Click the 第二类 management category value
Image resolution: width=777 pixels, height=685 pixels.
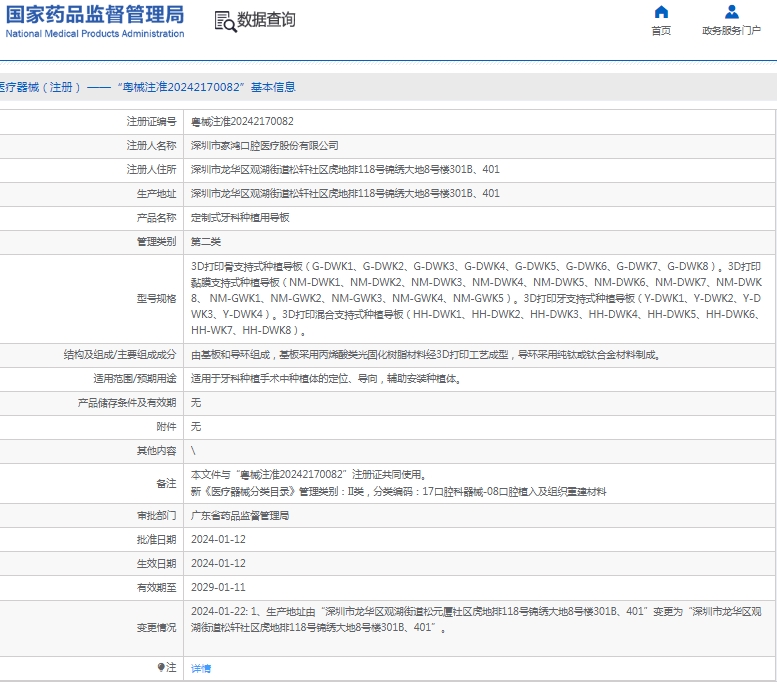pyautogui.click(x=206, y=242)
